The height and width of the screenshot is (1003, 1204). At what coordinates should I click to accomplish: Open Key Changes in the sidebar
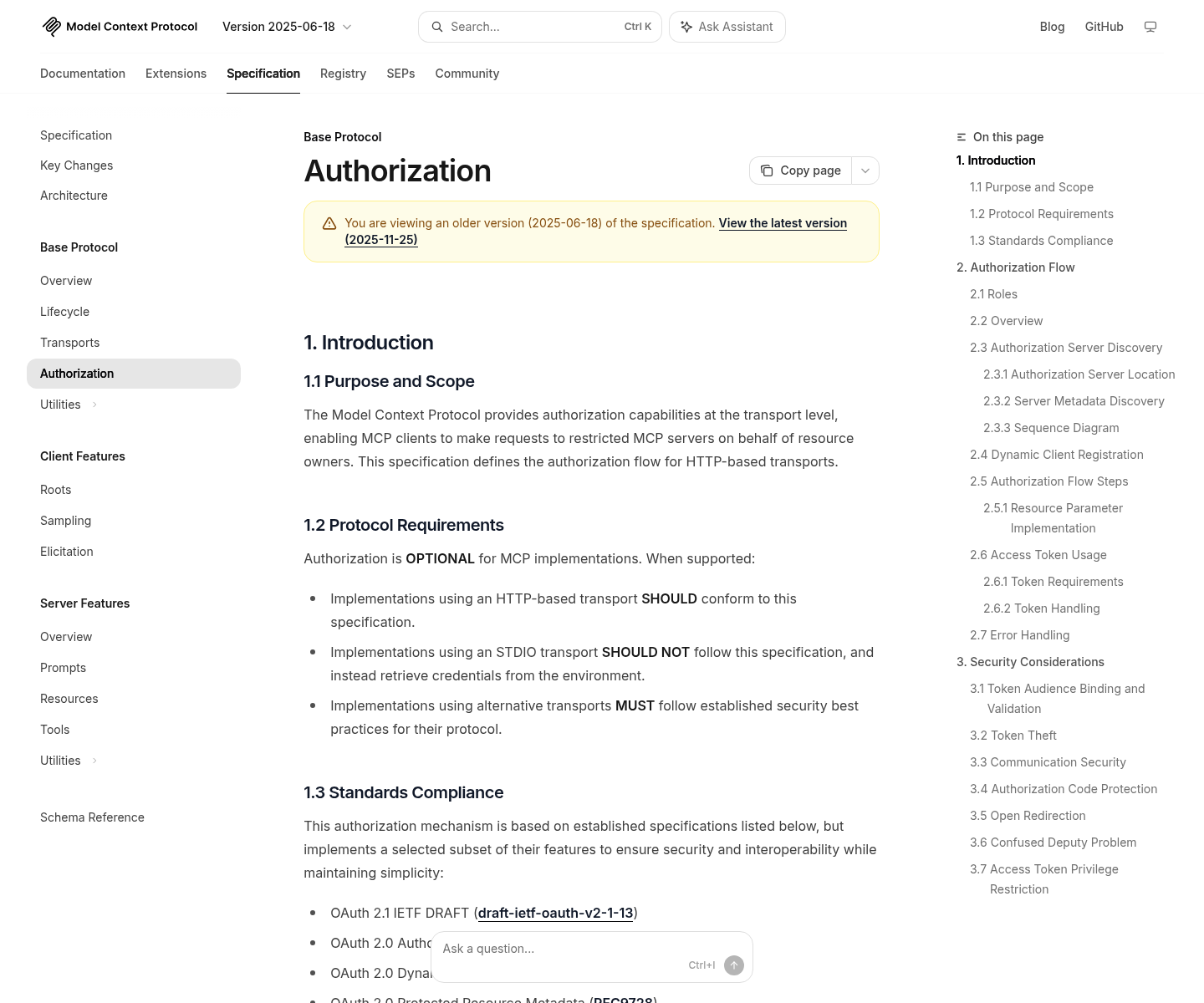pos(76,165)
